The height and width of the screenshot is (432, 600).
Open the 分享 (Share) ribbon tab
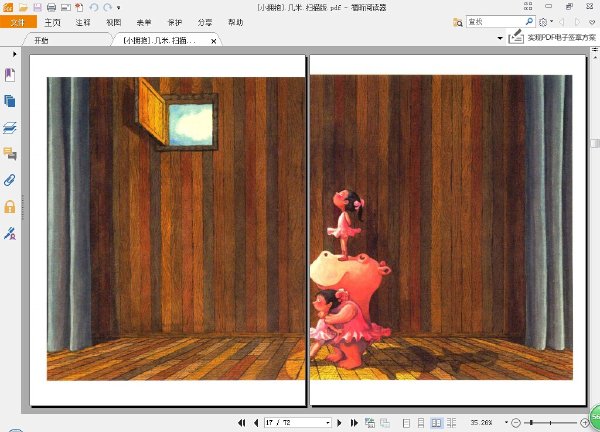click(205, 22)
